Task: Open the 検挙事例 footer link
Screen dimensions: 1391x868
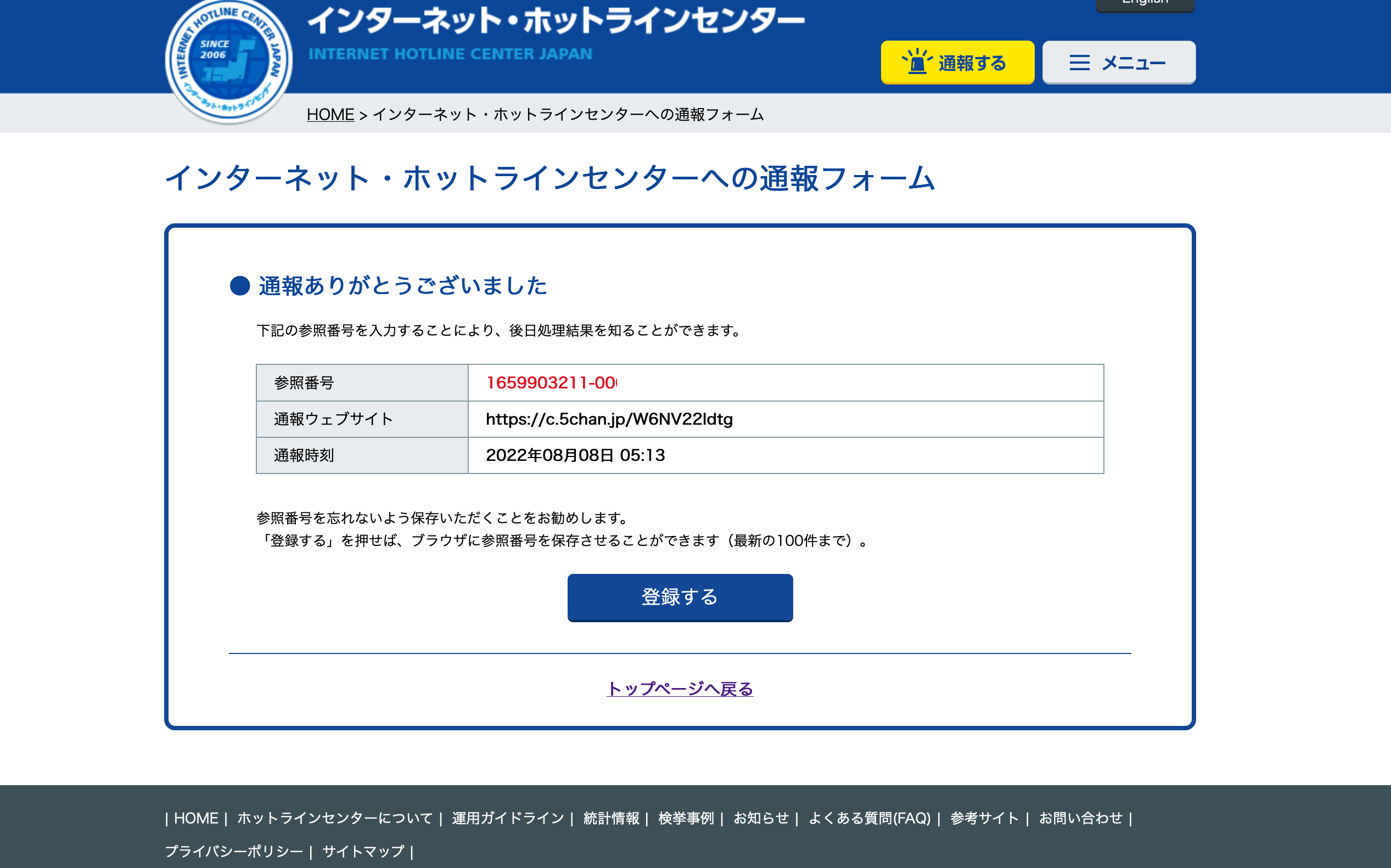Action: (x=686, y=818)
